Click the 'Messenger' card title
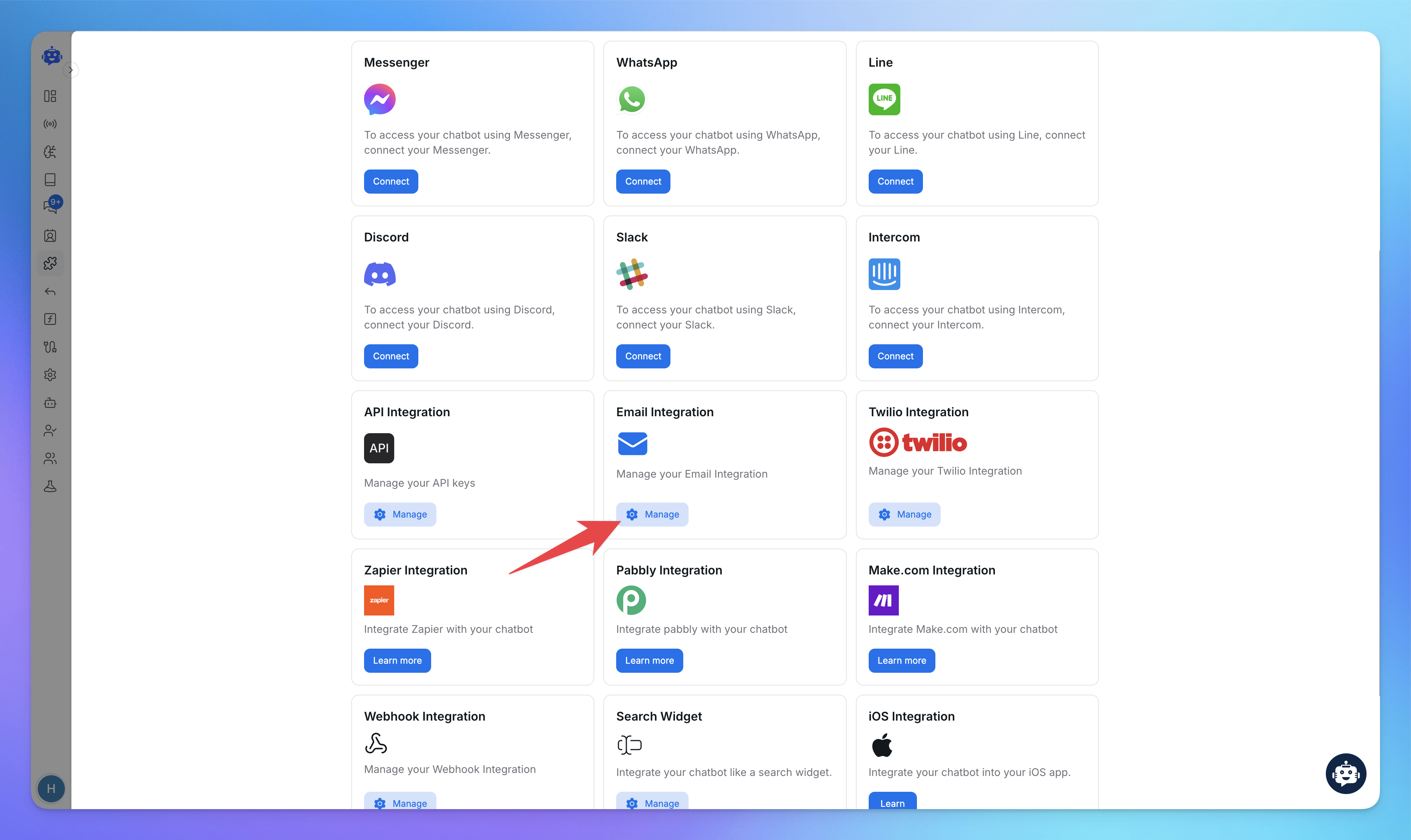The width and height of the screenshot is (1411, 840). coord(396,62)
